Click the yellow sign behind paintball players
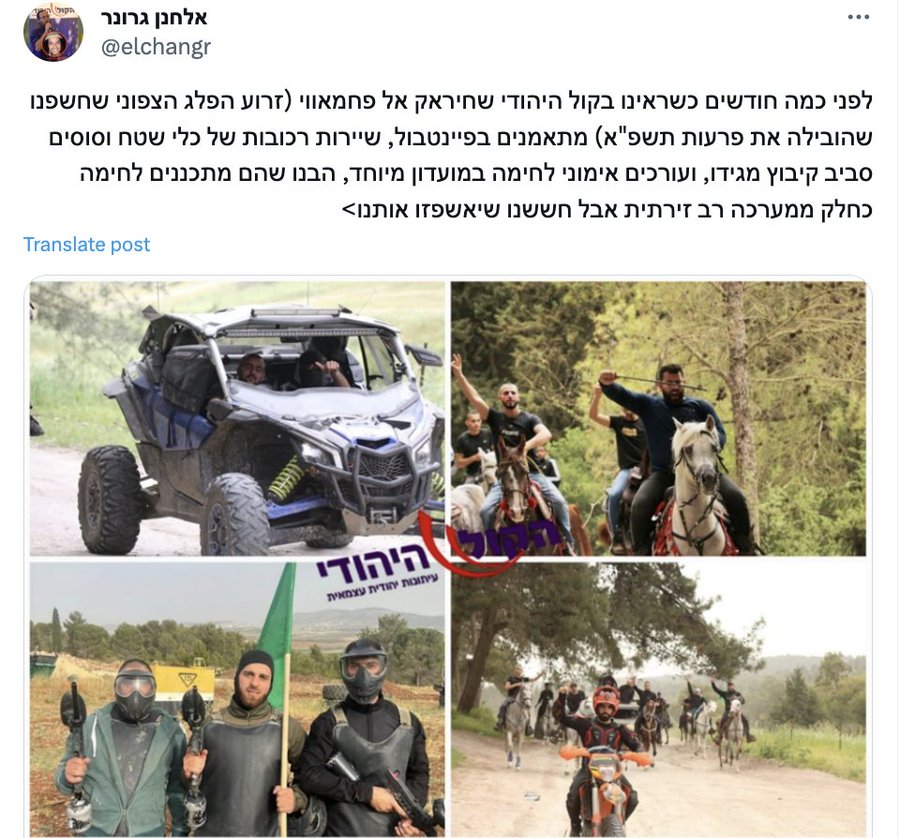The image size is (900, 838). (x=184, y=682)
